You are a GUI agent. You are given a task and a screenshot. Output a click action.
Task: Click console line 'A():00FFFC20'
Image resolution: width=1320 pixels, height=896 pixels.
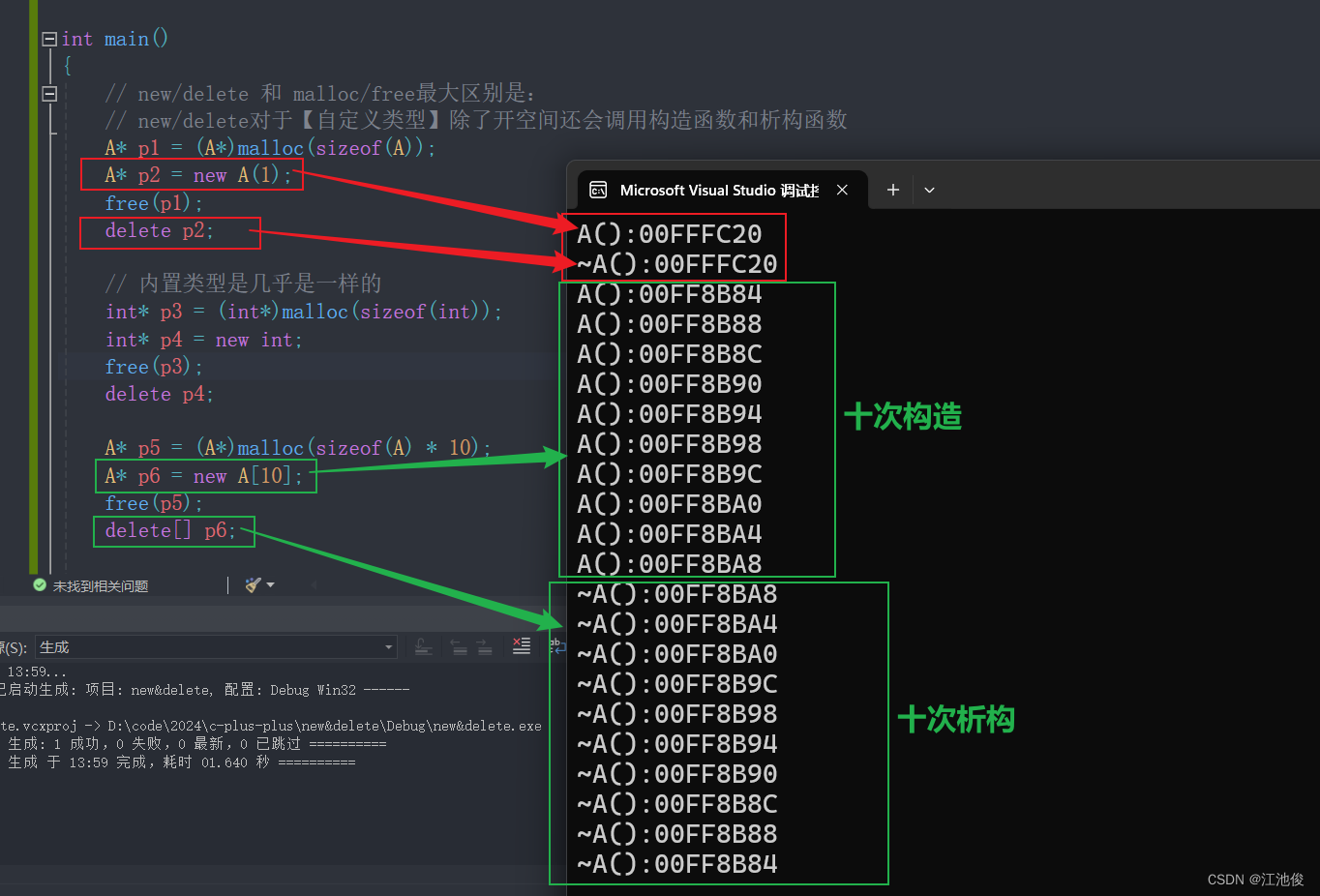670,234
